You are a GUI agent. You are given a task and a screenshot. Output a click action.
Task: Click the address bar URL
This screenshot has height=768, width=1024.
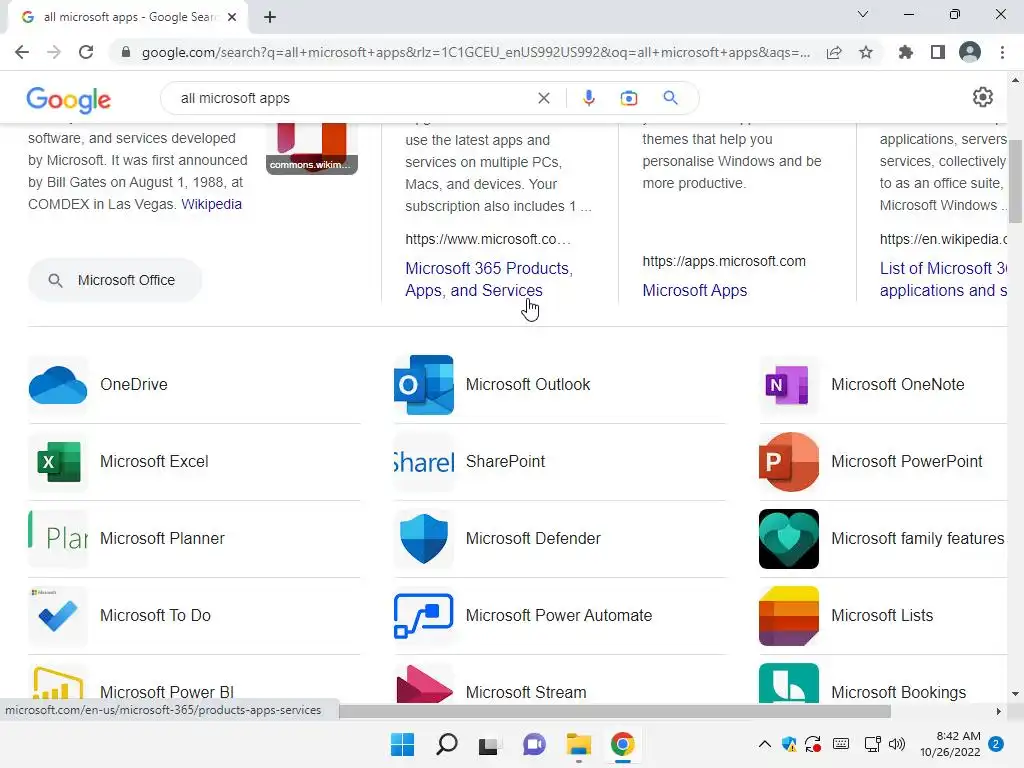pos(475,52)
